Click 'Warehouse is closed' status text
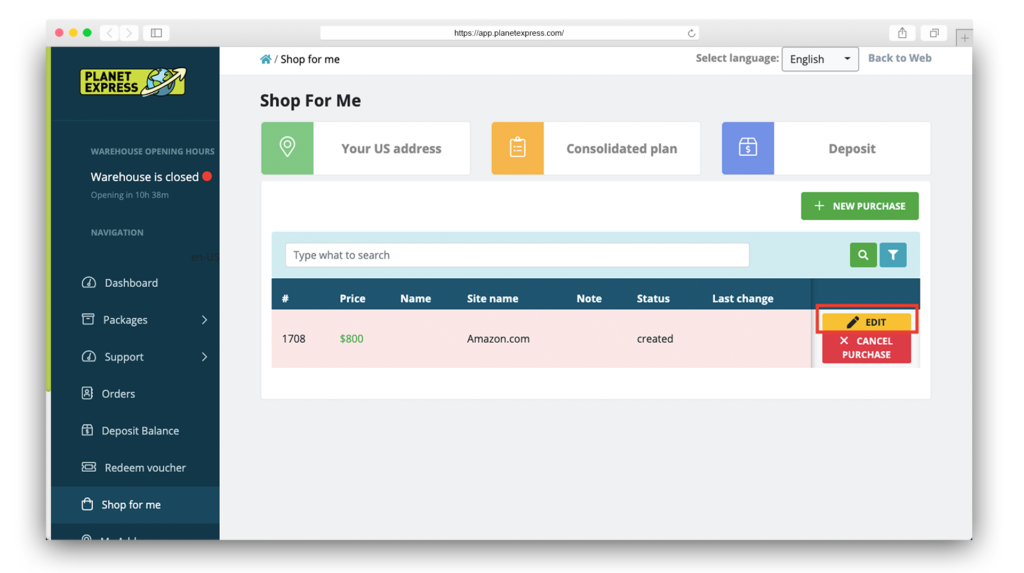The height and width of the screenshot is (573, 1024). [x=144, y=177]
